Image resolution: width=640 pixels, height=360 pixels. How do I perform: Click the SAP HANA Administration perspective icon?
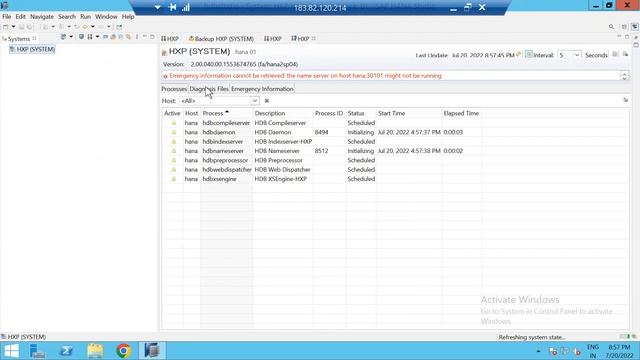click(634, 27)
